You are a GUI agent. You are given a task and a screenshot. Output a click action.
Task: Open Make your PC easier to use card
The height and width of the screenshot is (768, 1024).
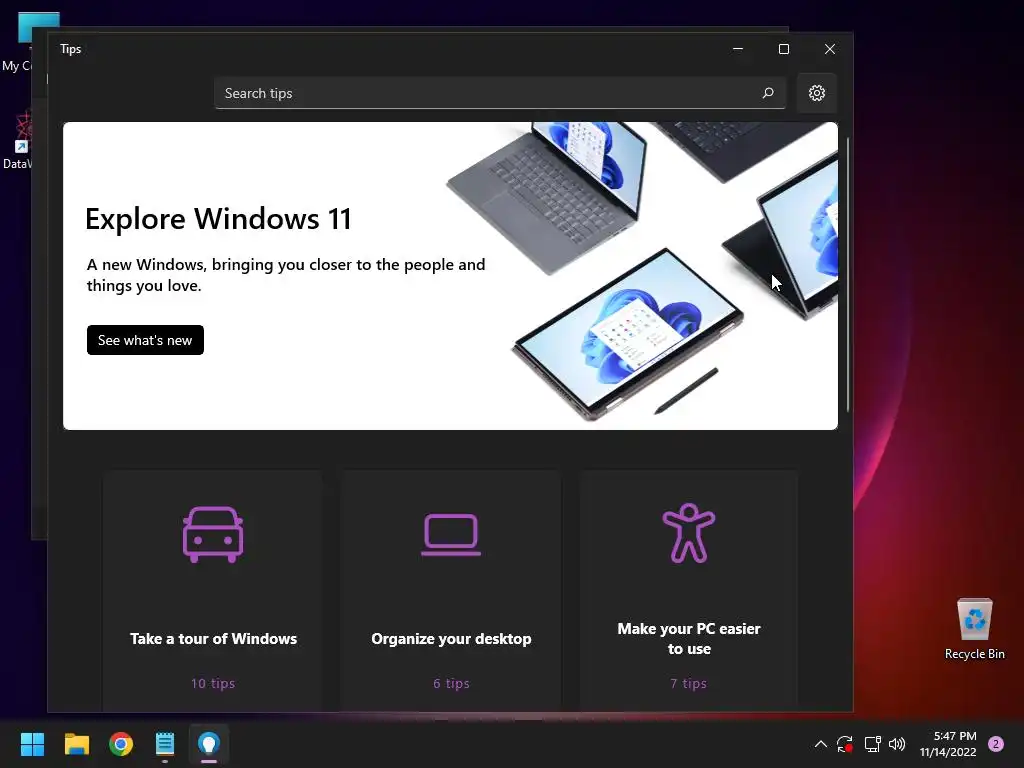tap(688, 591)
